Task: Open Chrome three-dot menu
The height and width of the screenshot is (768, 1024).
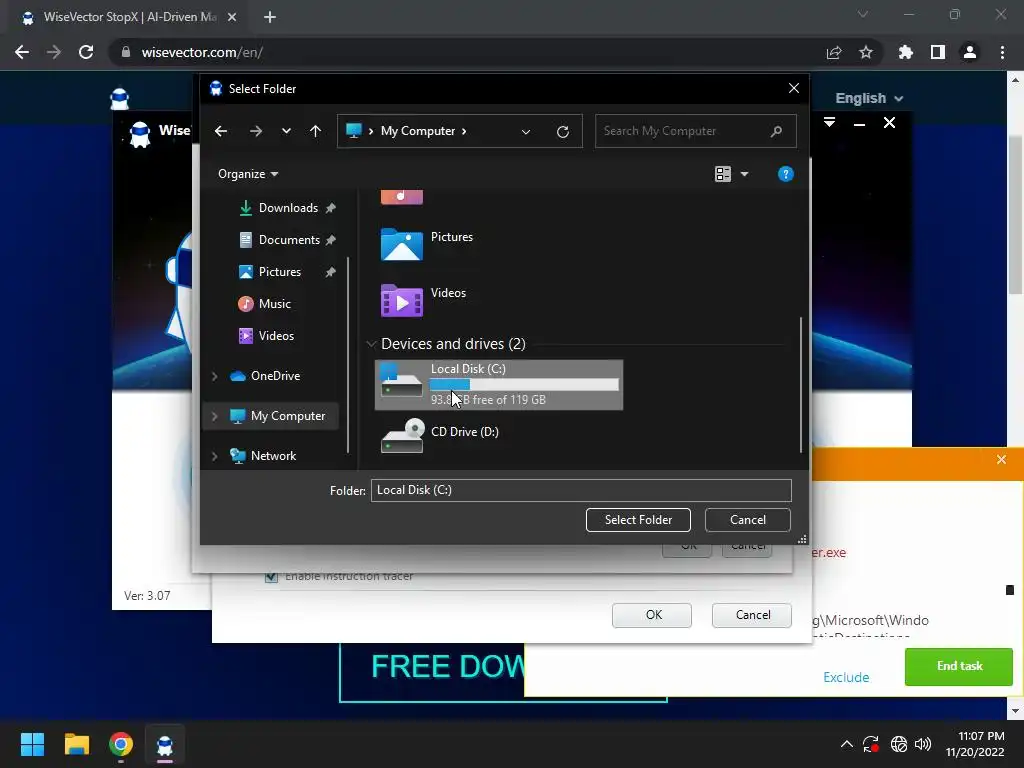Action: 1002,52
